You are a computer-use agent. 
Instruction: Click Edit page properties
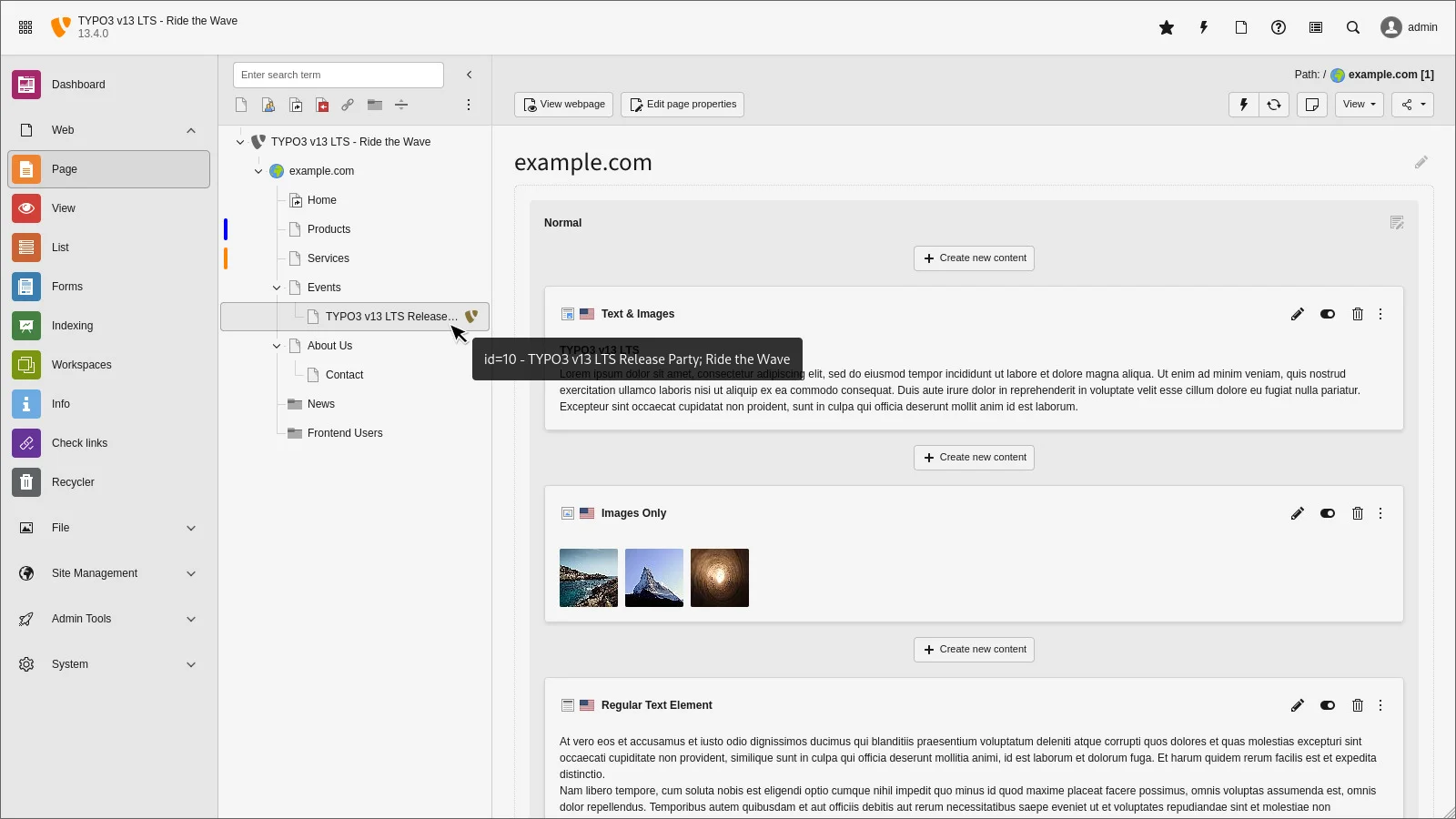(682, 104)
